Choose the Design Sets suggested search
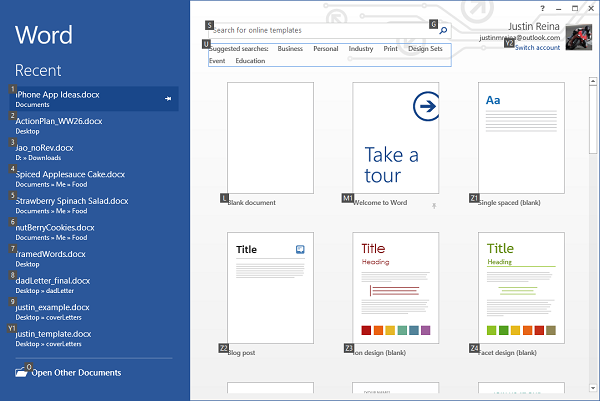 (425, 48)
